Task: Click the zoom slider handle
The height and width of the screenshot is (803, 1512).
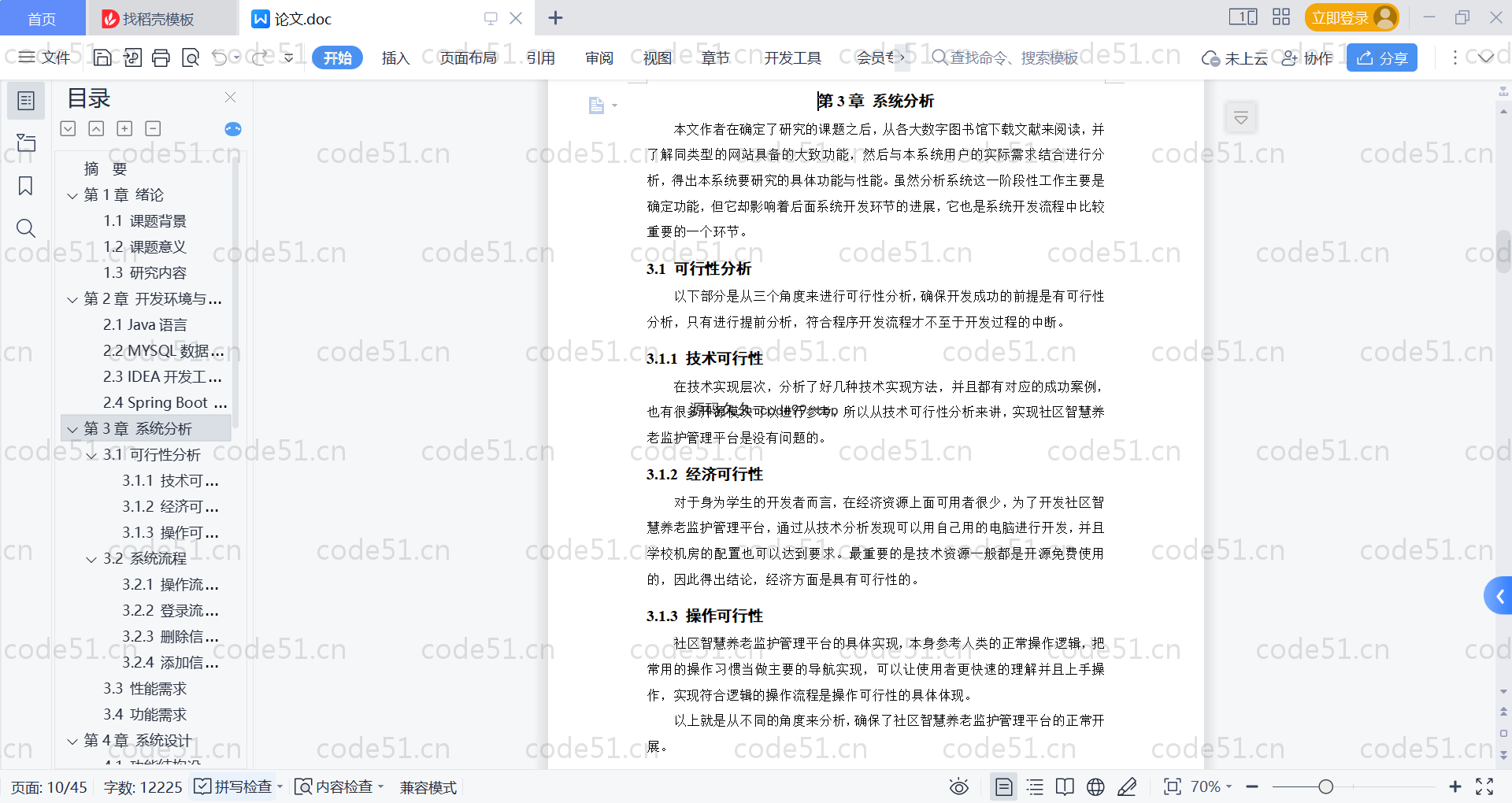Action: pyautogui.click(x=1326, y=786)
